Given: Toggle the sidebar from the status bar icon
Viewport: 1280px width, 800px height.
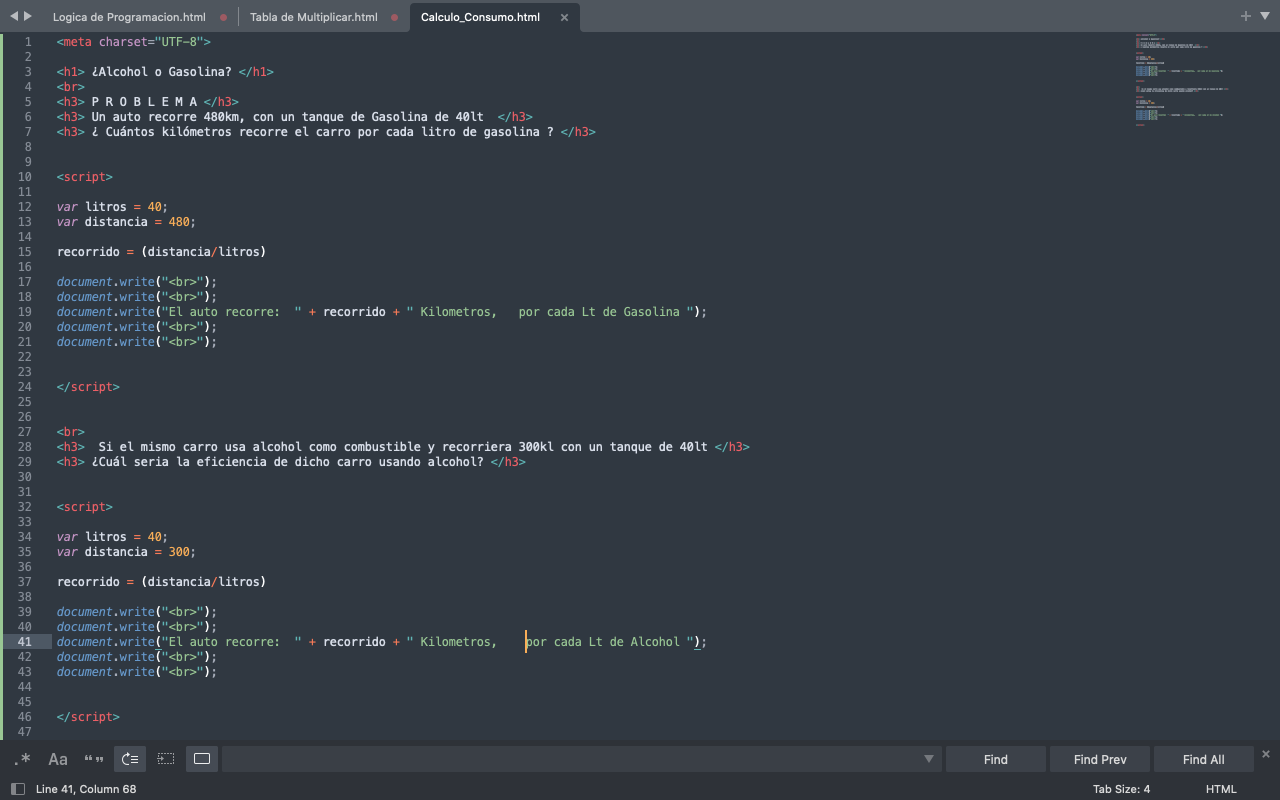Looking at the screenshot, I should [17, 789].
